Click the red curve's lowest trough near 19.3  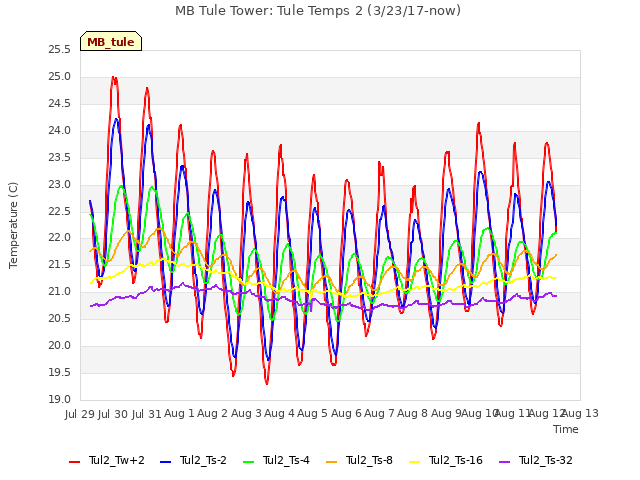pyautogui.click(x=267, y=384)
